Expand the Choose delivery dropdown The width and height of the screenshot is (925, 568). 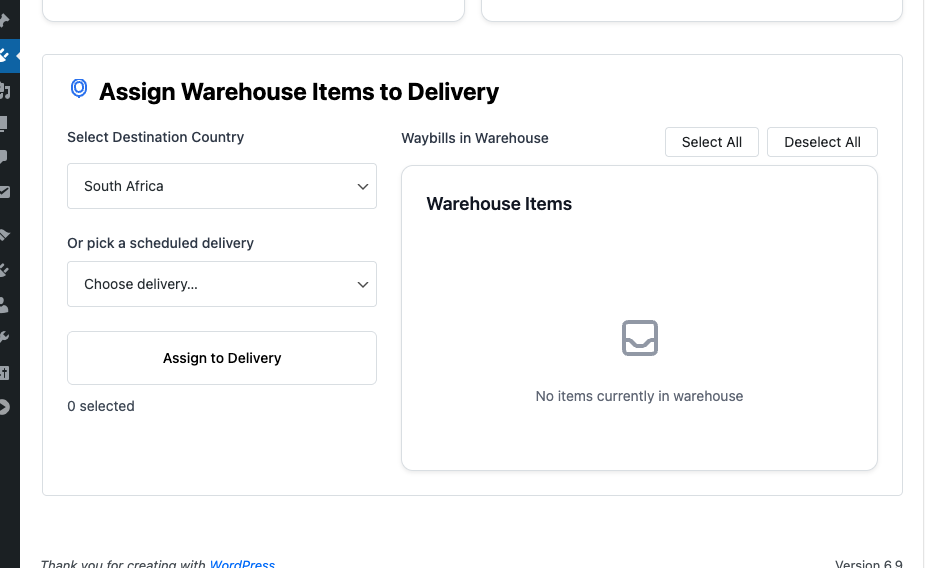click(222, 284)
